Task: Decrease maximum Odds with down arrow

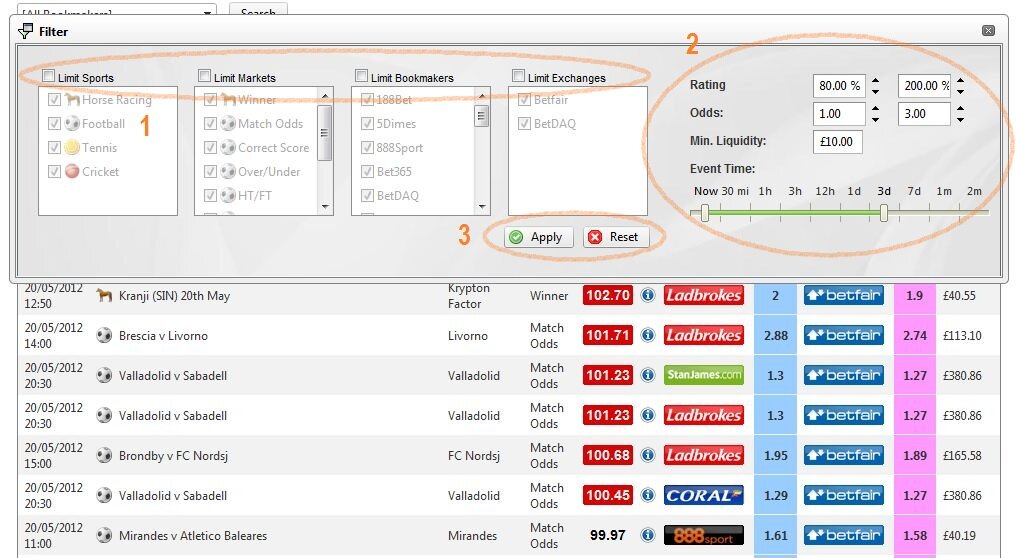Action: point(961,119)
